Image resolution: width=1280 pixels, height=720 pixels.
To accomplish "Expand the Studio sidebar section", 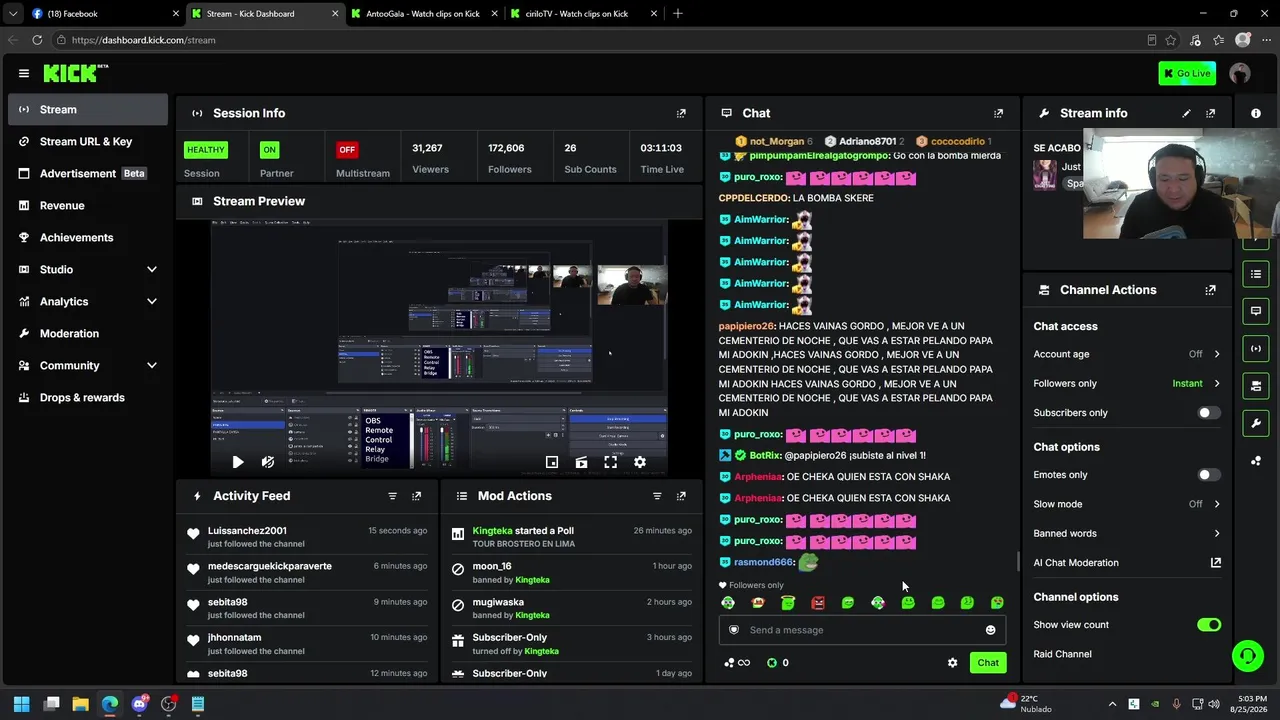I will click(88, 270).
